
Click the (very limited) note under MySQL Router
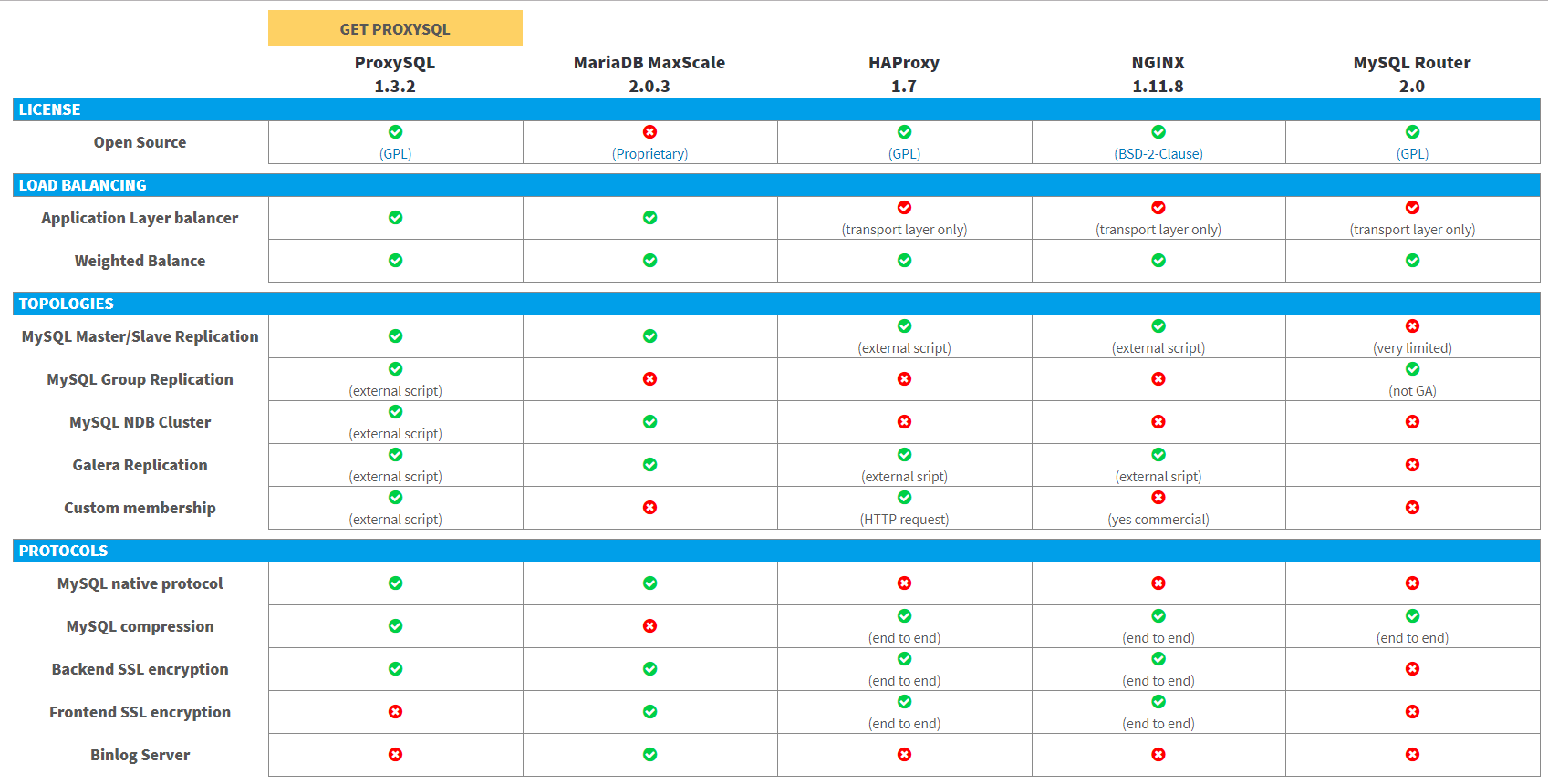[x=1412, y=348]
